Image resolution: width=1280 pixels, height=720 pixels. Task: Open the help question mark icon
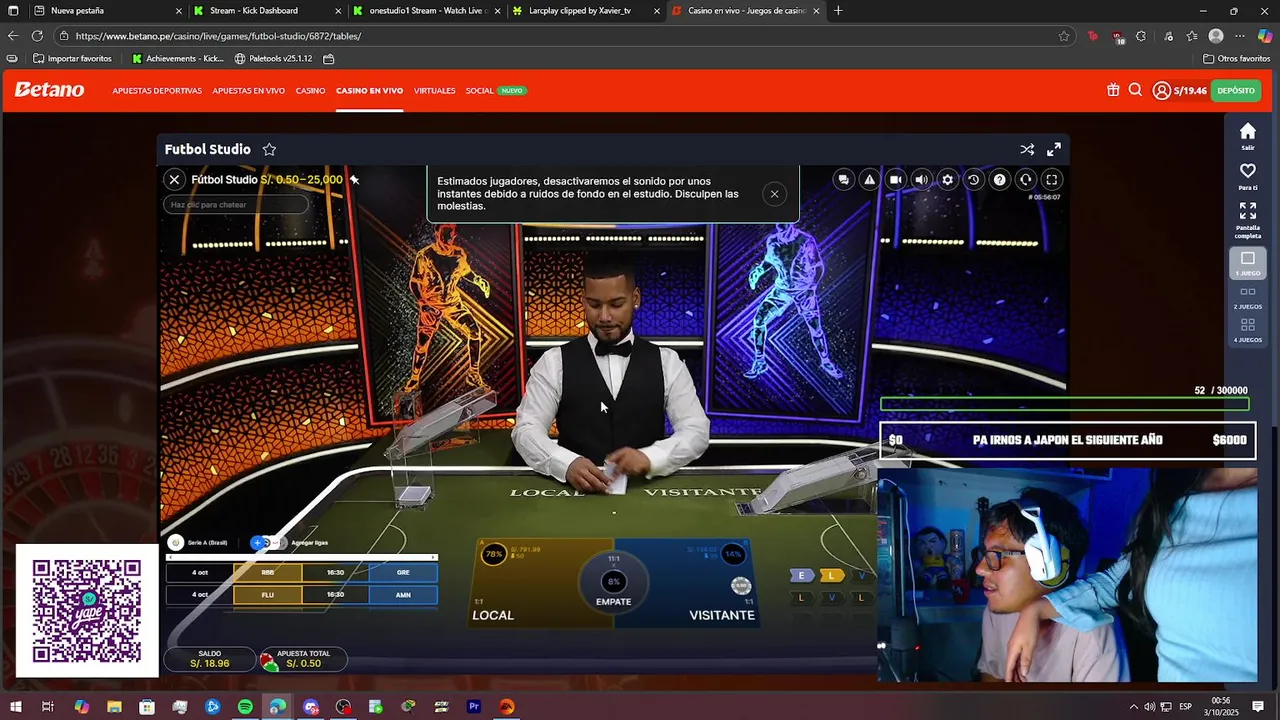pyautogui.click(x=999, y=180)
